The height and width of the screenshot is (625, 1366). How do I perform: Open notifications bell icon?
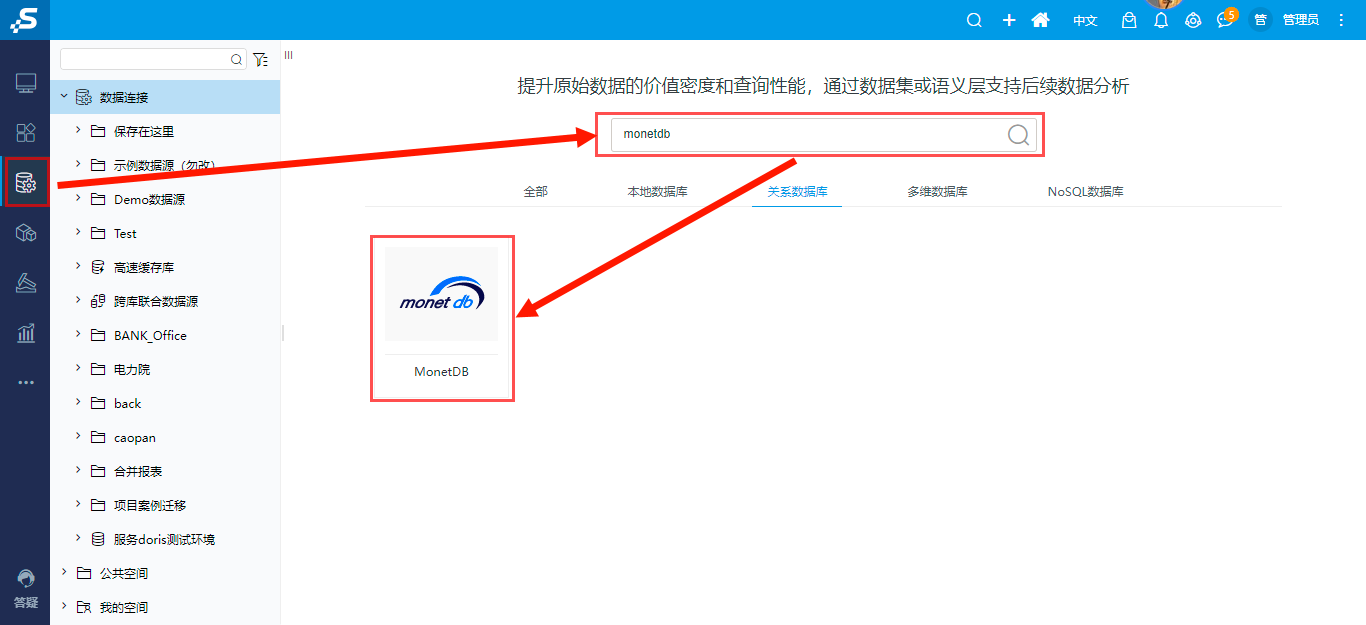point(1161,20)
